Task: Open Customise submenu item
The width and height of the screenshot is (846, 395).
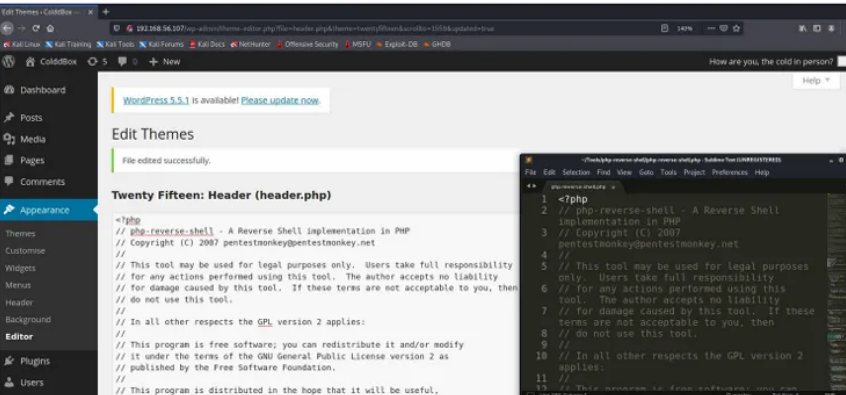Action: [x=25, y=251]
